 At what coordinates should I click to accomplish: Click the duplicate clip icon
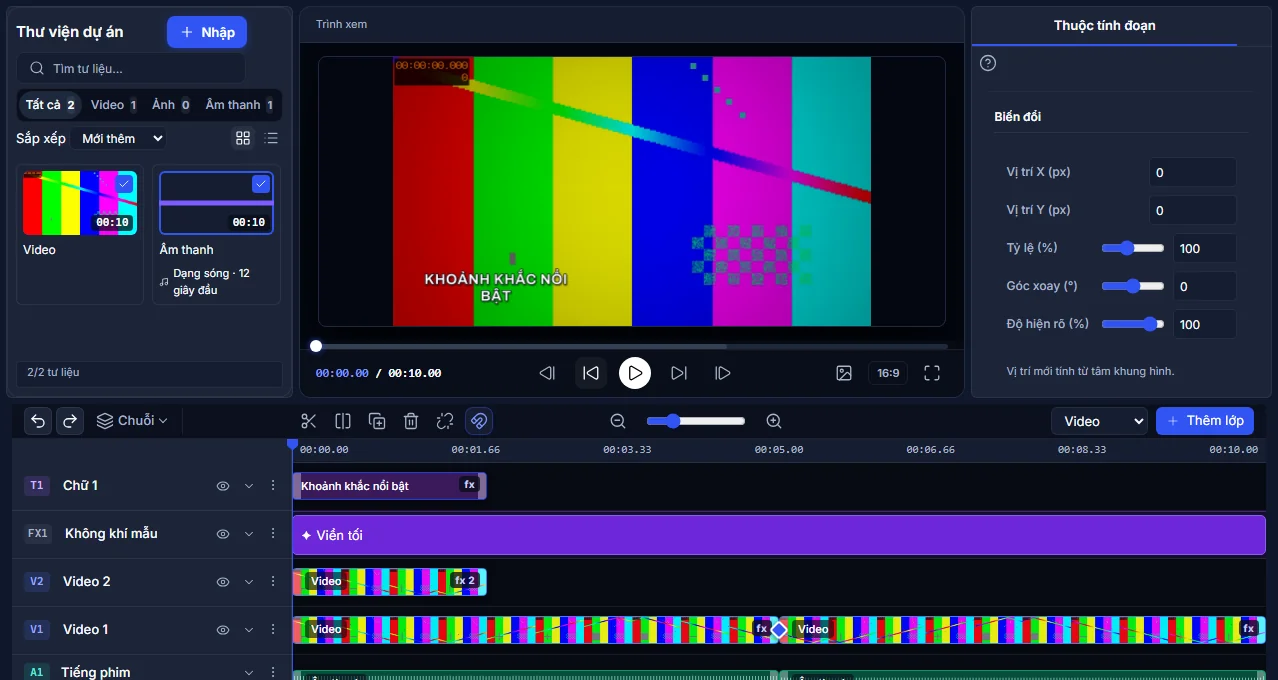[x=377, y=421]
